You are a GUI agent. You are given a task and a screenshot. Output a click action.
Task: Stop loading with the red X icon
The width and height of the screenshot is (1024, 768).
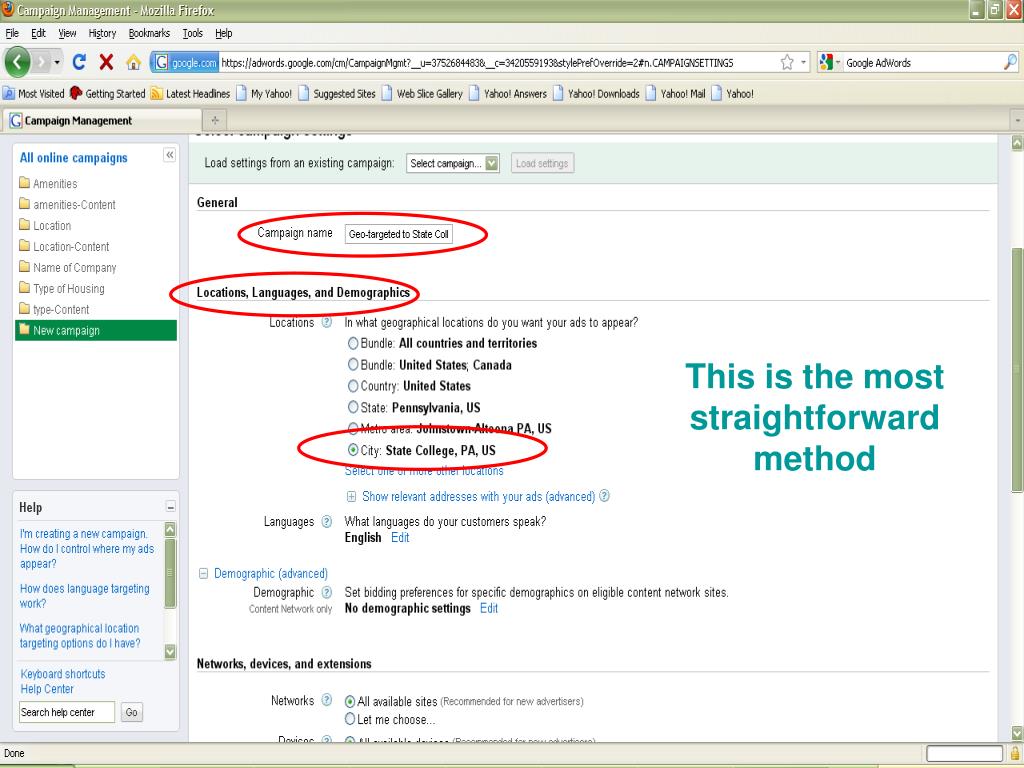(106, 62)
